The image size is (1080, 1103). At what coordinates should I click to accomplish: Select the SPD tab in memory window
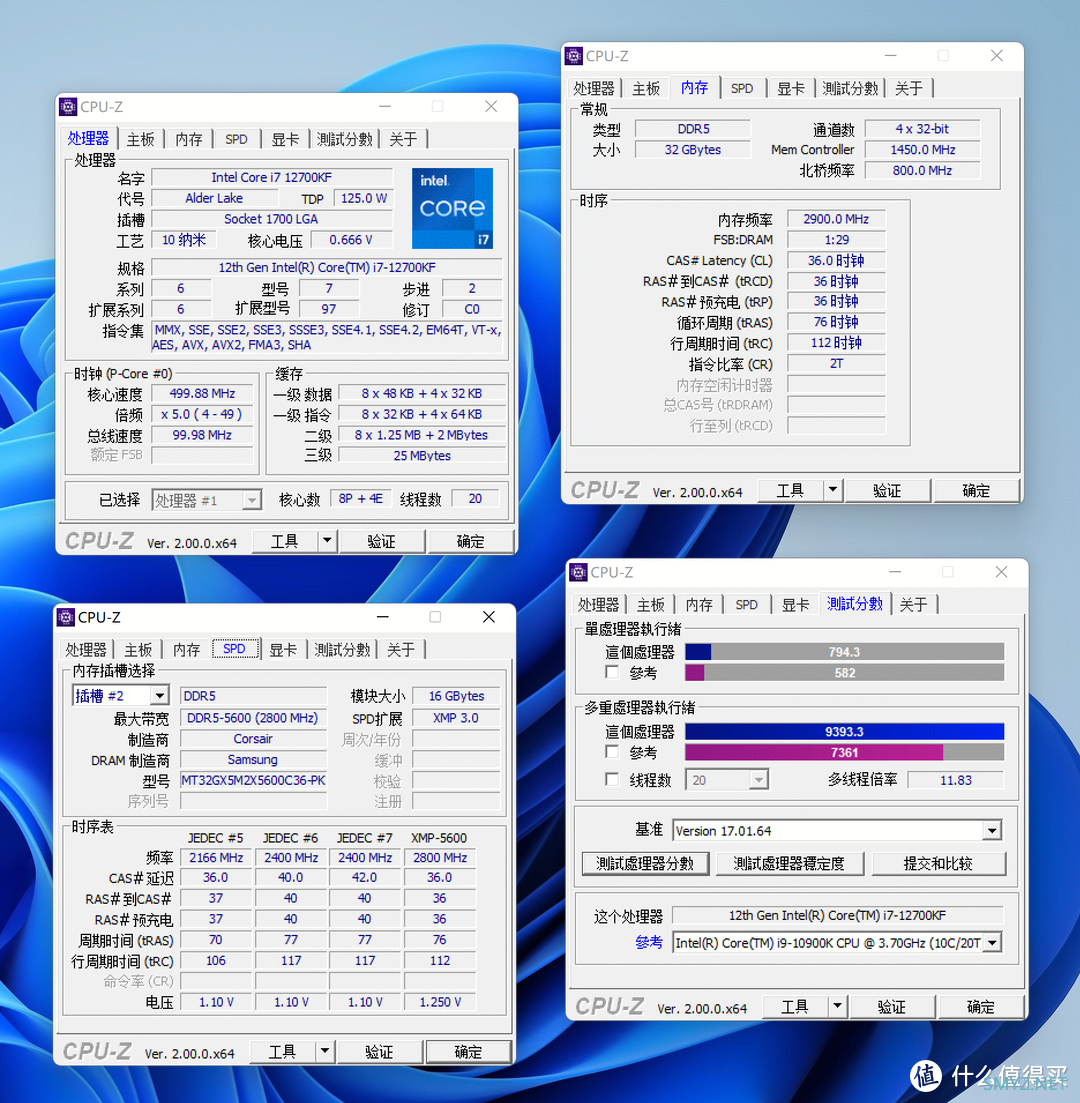tap(742, 89)
